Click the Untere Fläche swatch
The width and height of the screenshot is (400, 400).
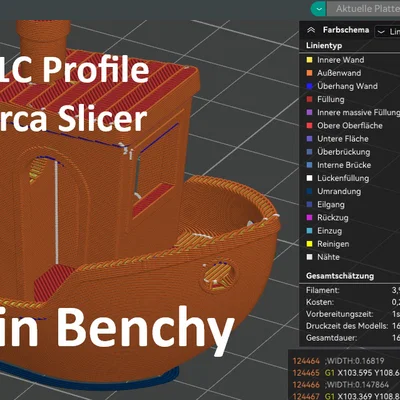[x=309, y=139]
